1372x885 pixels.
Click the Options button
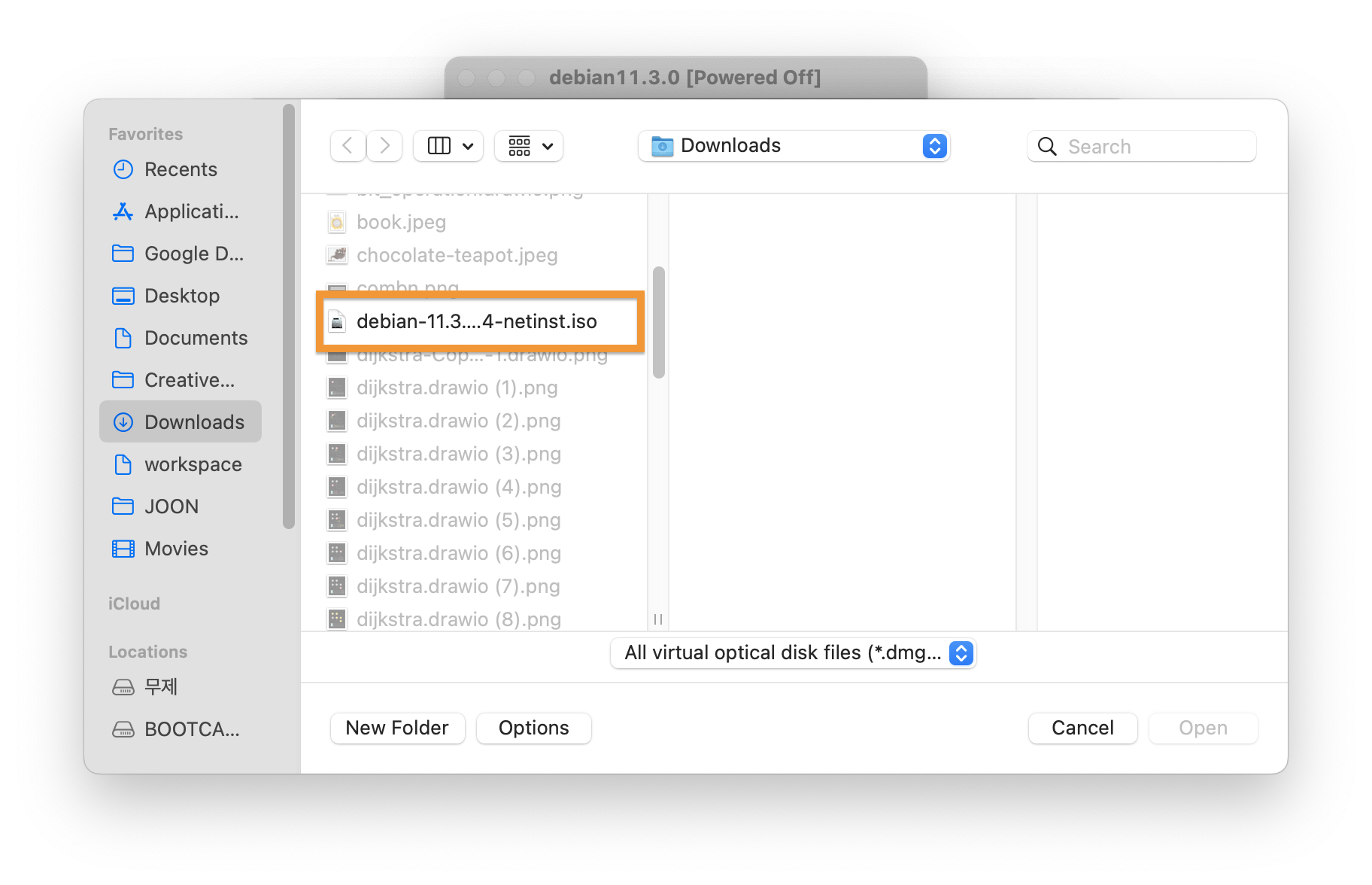533,728
